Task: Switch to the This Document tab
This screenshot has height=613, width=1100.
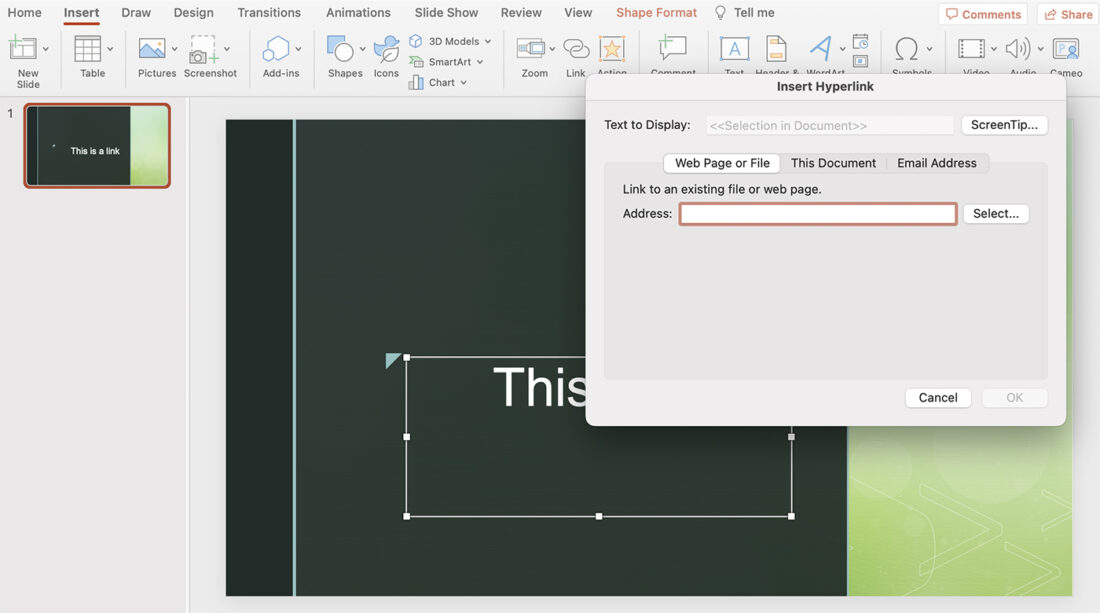Action: (x=834, y=162)
